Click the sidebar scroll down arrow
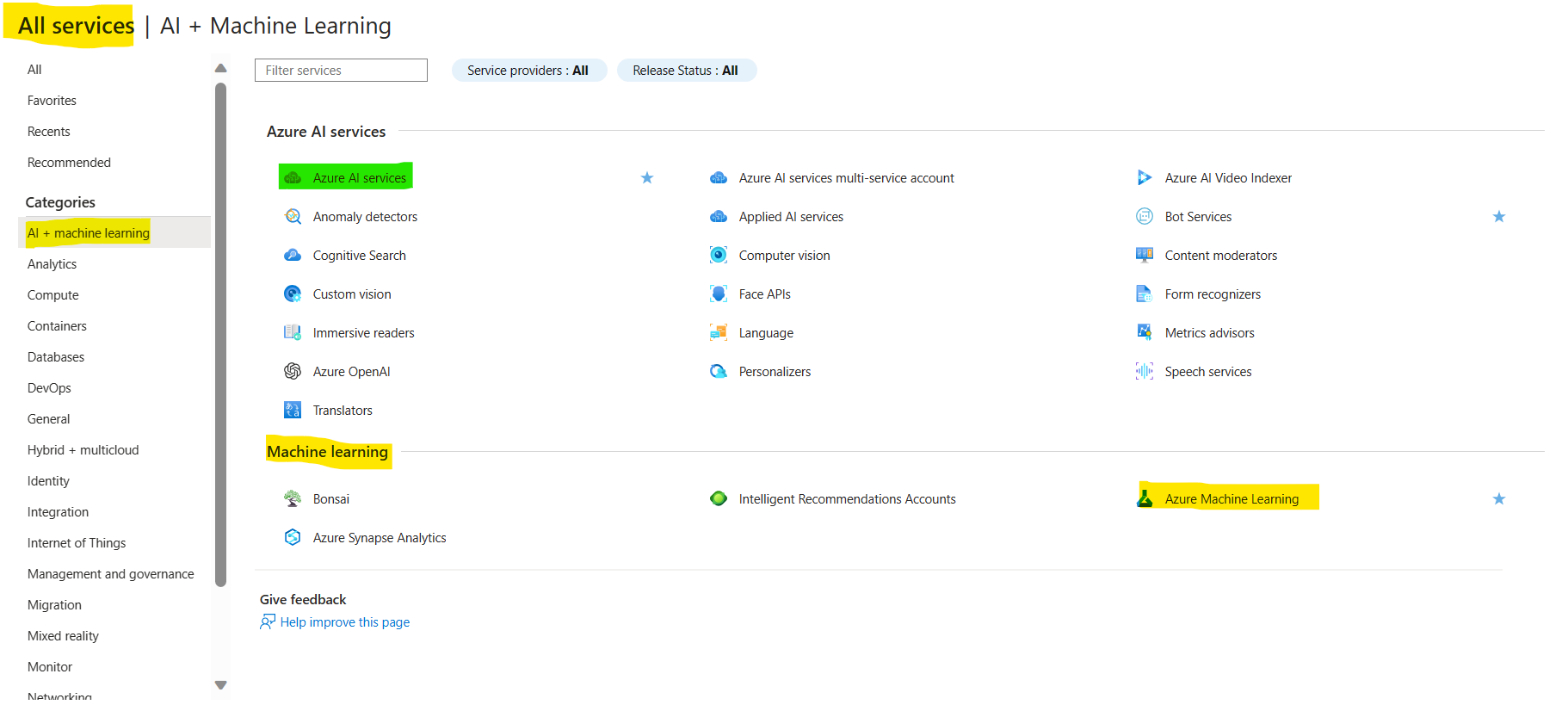This screenshot has width=1568, height=711. point(220,685)
